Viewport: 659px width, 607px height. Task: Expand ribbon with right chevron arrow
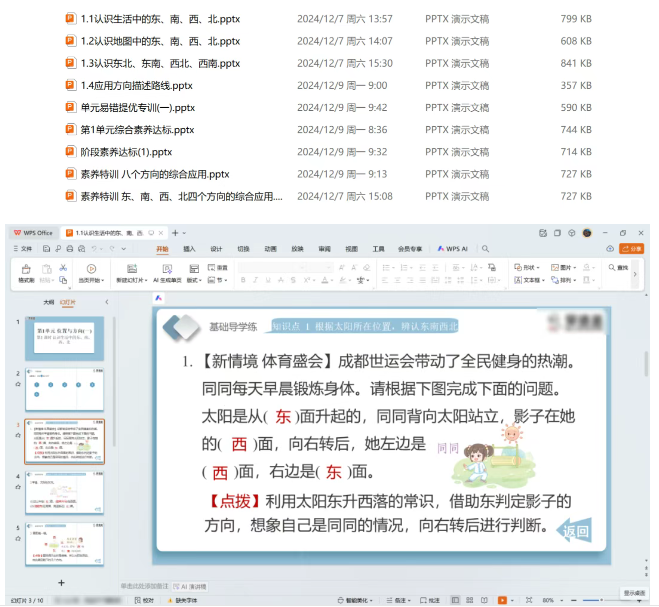635,274
